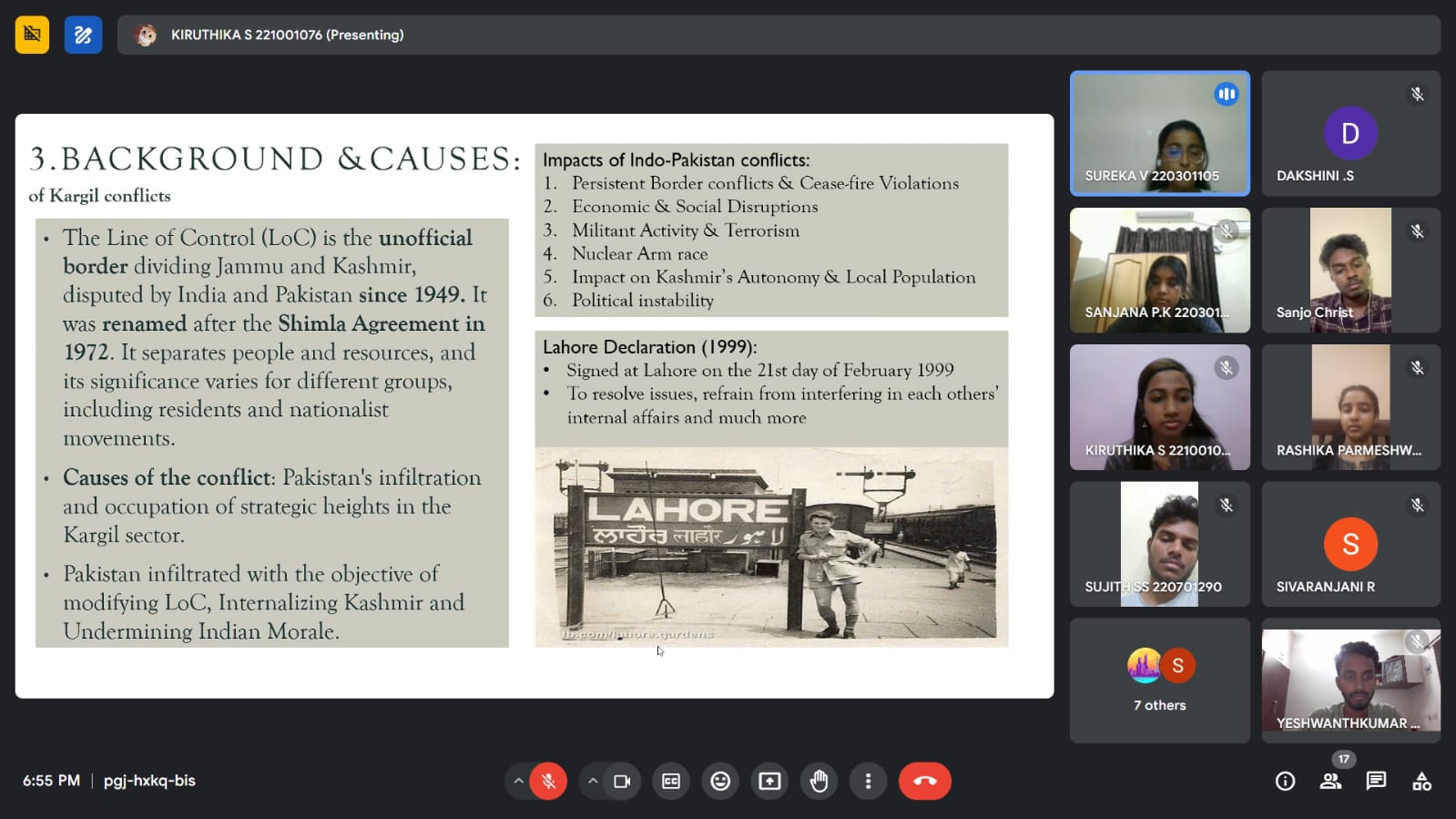Viewport: 1456px width, 819px height.
Task: Click muted mic icon on Sanjo Christ tile
Action: [x=1417, y=230]
